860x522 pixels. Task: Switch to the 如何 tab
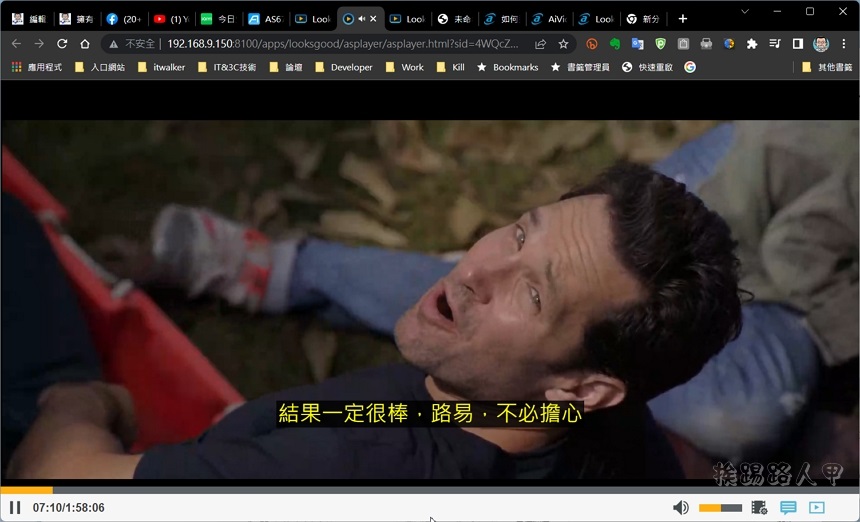pos(502,19)
